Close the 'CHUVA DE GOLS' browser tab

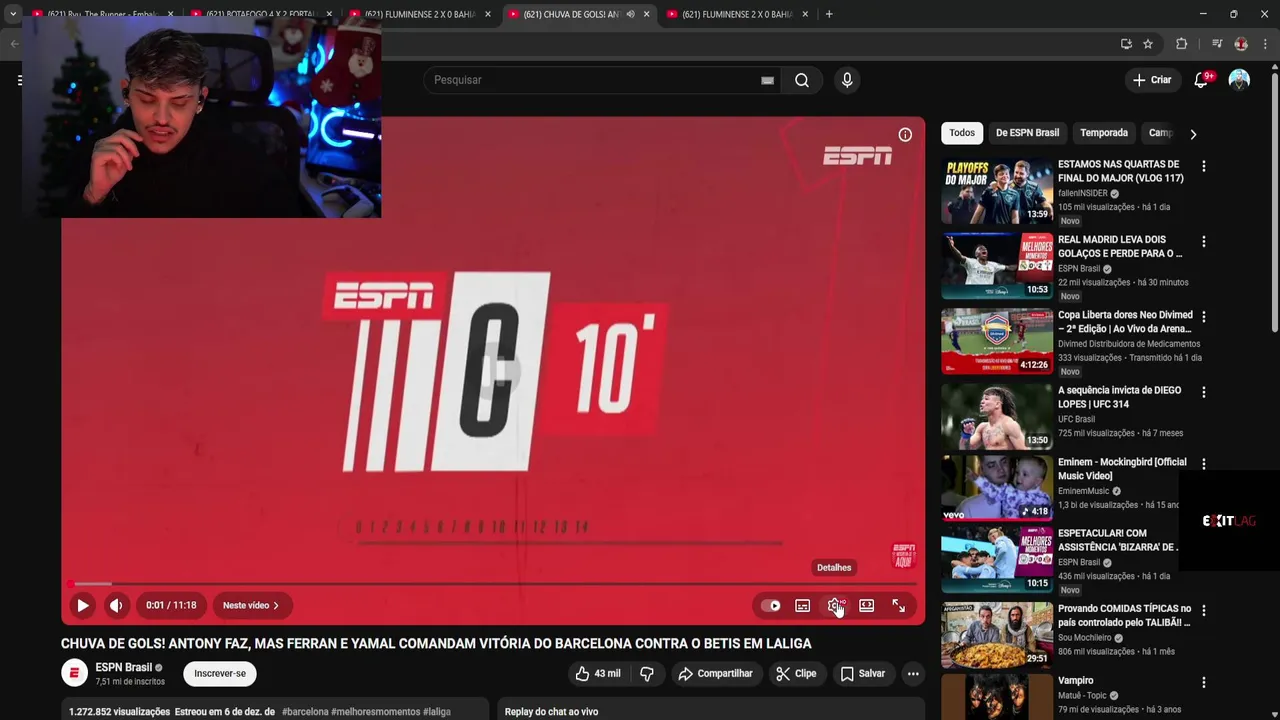[647, 14]
